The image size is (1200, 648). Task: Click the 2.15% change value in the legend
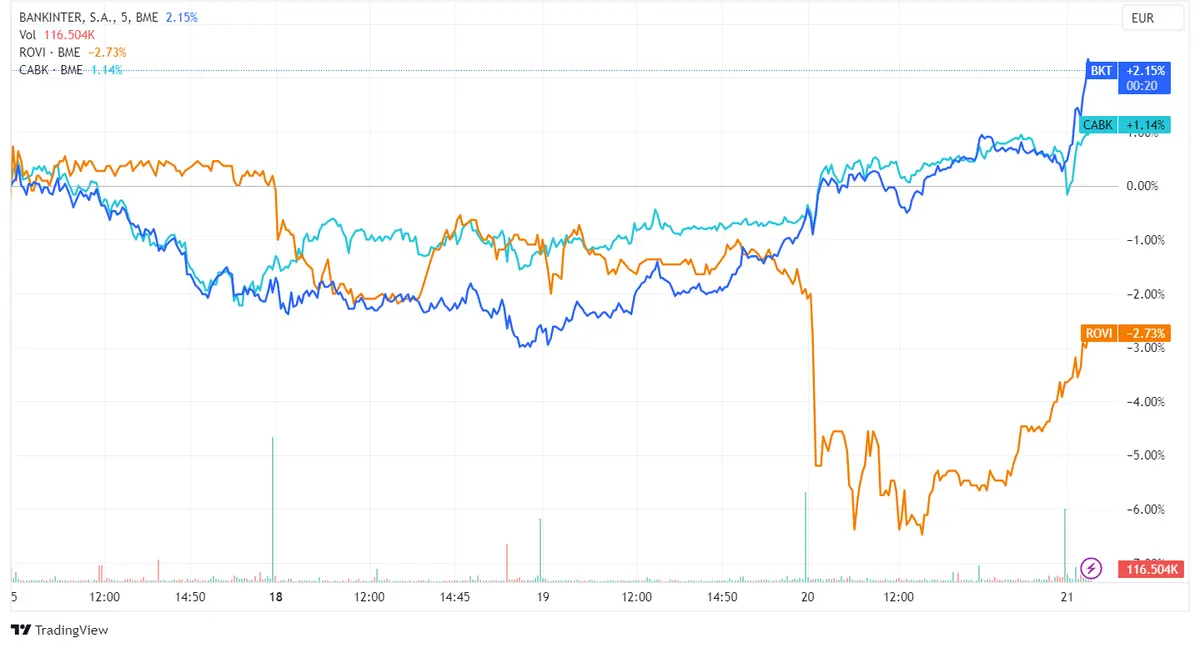180,17
